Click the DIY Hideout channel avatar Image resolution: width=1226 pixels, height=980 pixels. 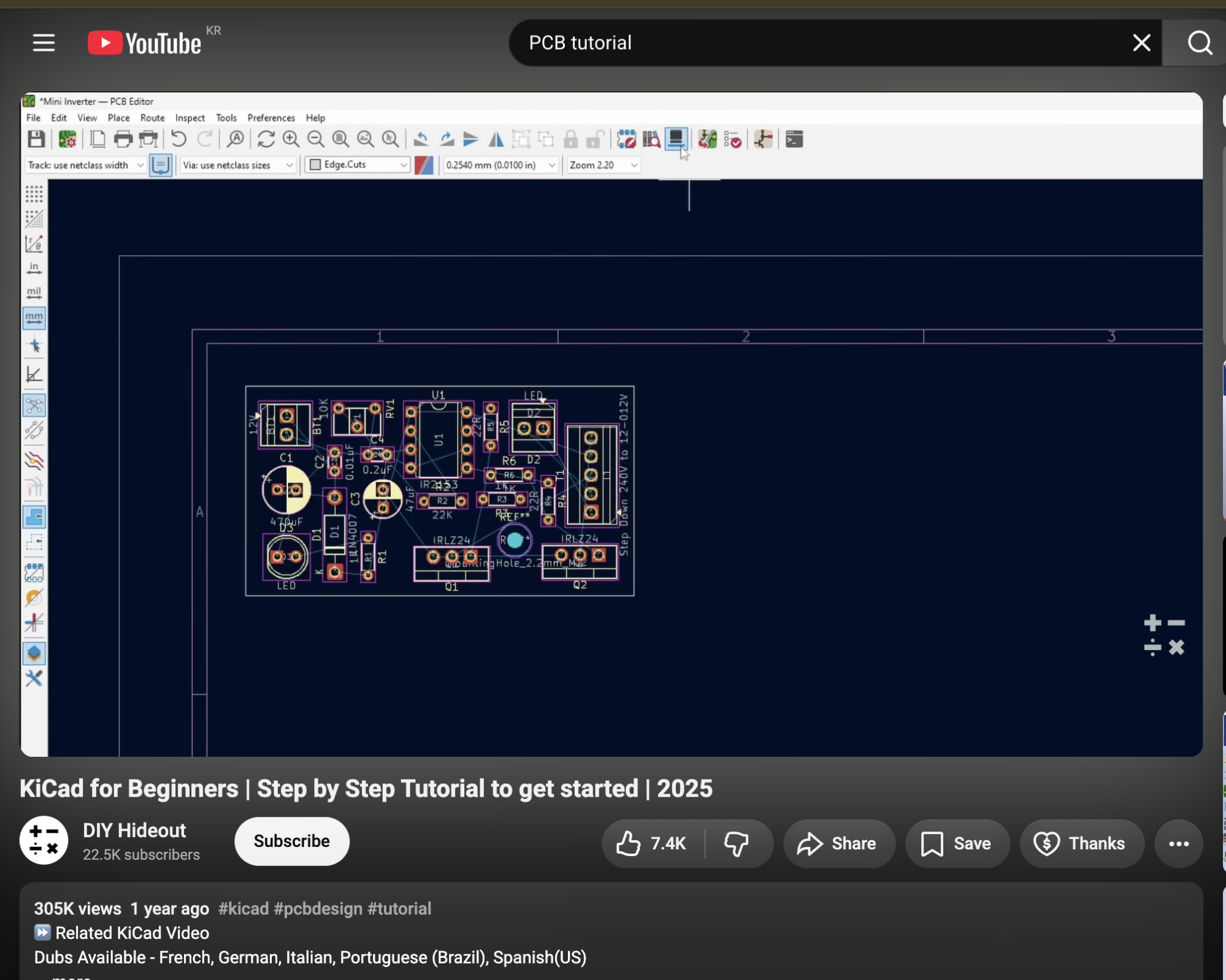point(44,840)
